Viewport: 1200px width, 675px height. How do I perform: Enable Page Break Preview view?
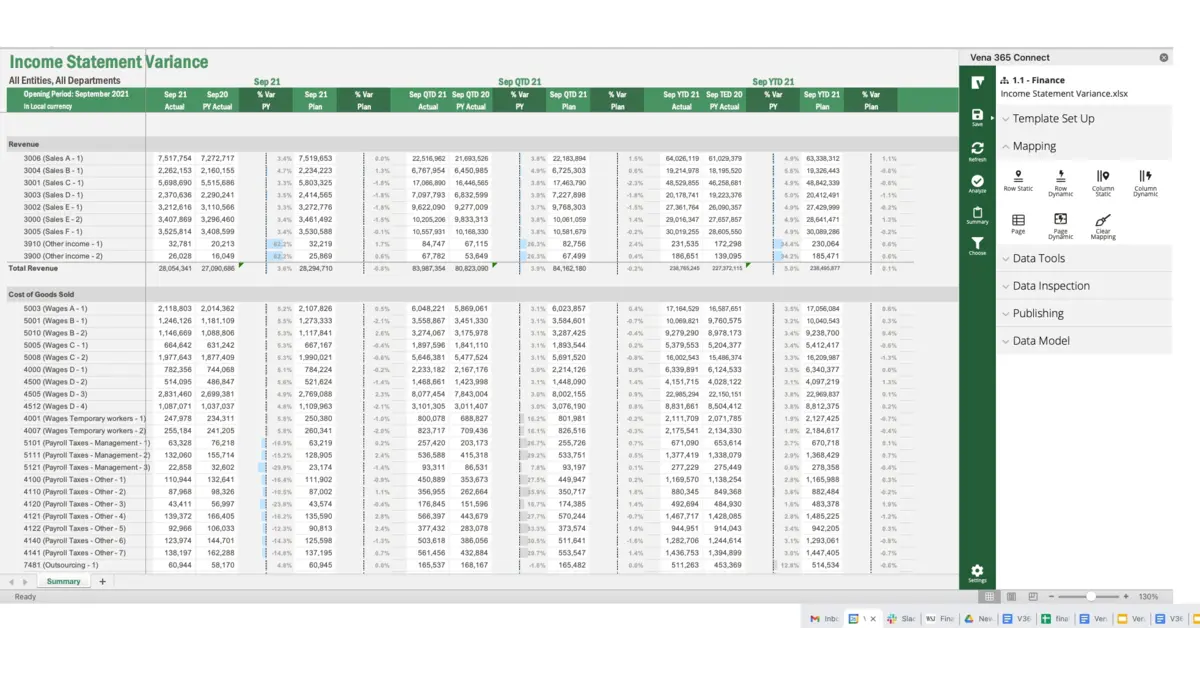pyautogui.click(x=1033, y=597)
